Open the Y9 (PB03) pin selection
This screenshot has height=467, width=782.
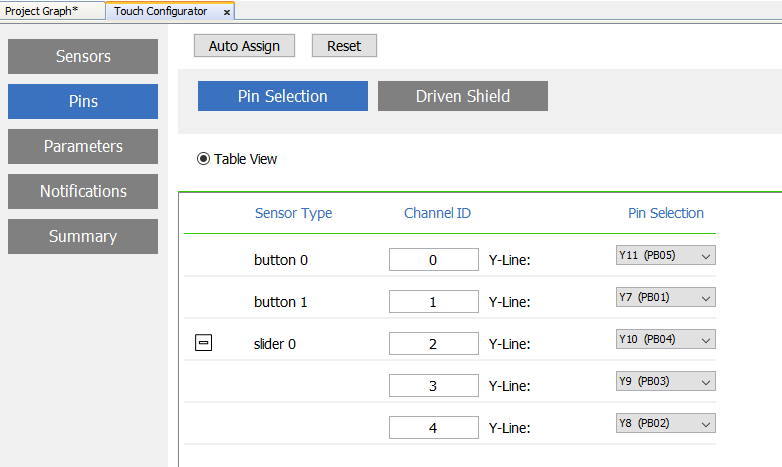[x=665, y=382]
